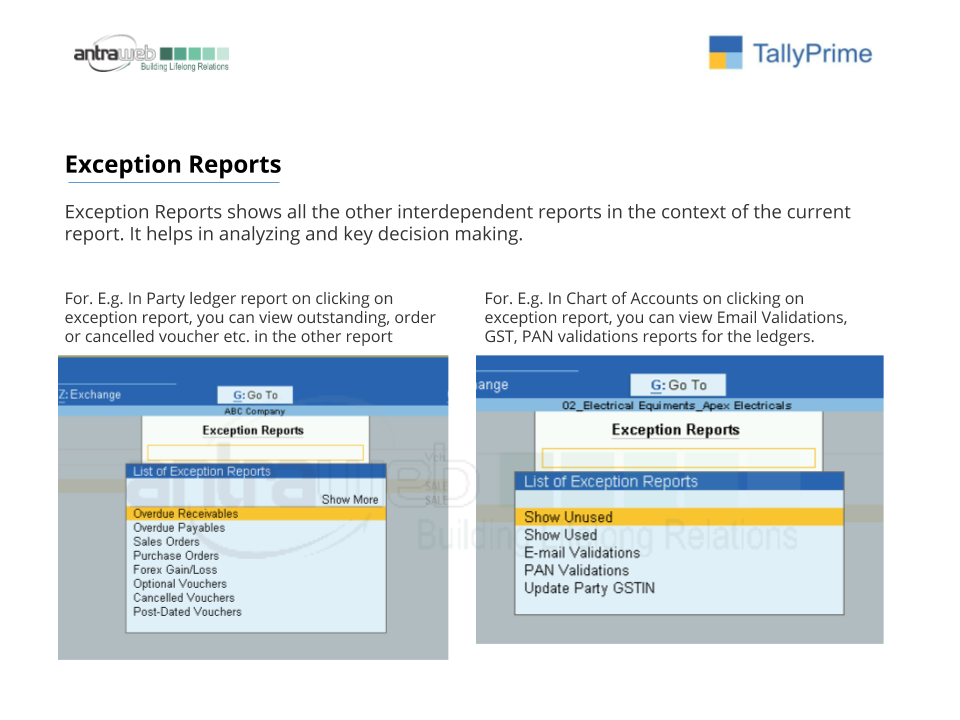Click left List of Exception Reports header
Viewport: 960px width, 720px height.
point(256,471)
